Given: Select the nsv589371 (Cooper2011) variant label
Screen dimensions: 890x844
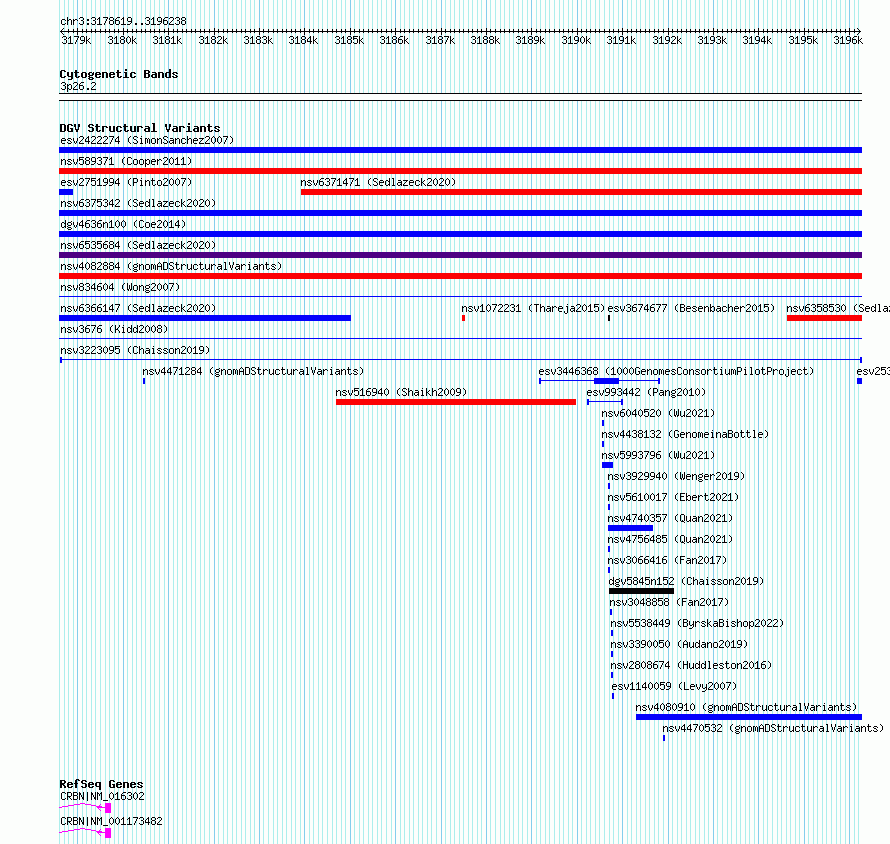Looking at the screenshot, I should 125,161.
